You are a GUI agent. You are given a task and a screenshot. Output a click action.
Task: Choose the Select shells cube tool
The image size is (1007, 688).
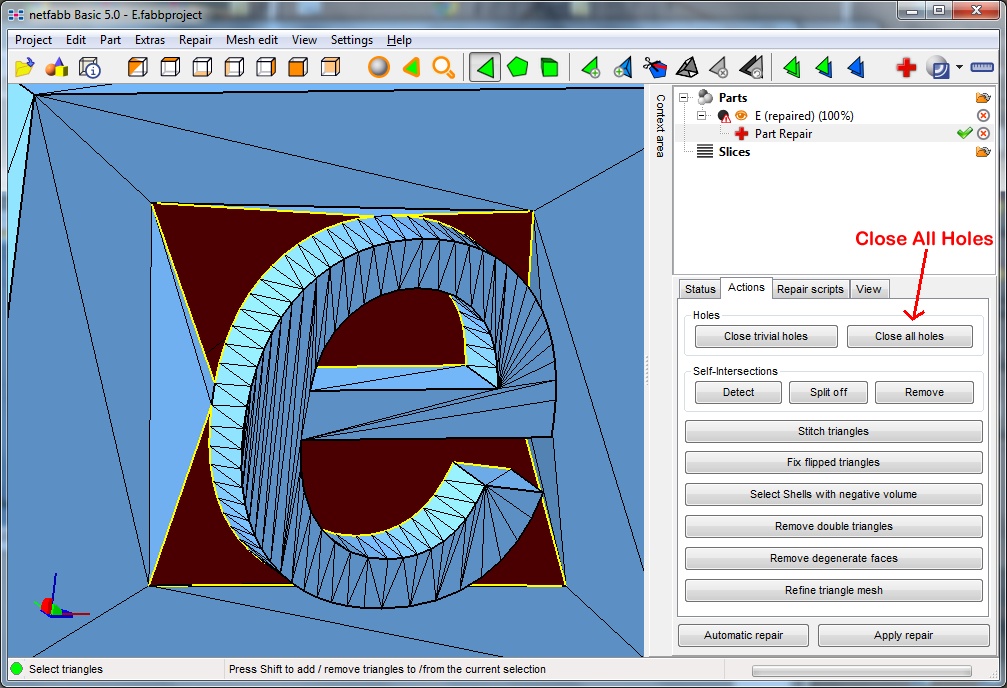click(549, 67)
